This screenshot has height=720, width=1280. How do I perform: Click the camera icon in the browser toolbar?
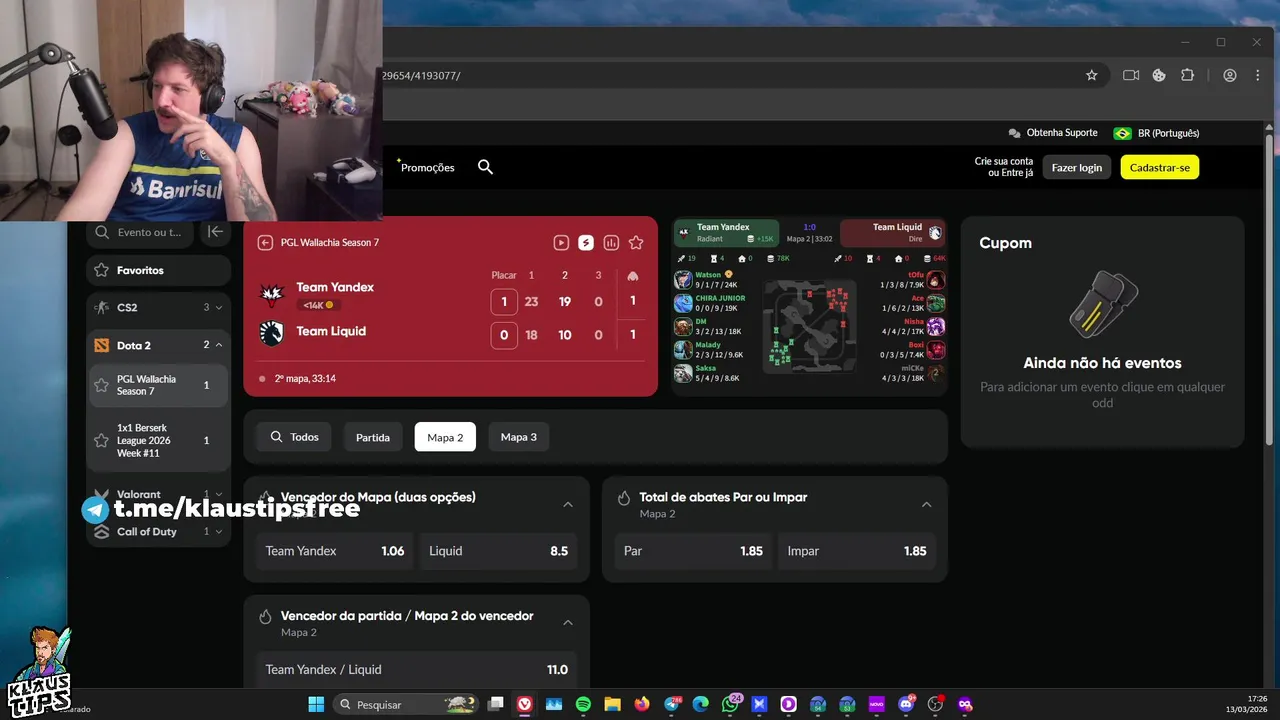tap(1131, 75)
